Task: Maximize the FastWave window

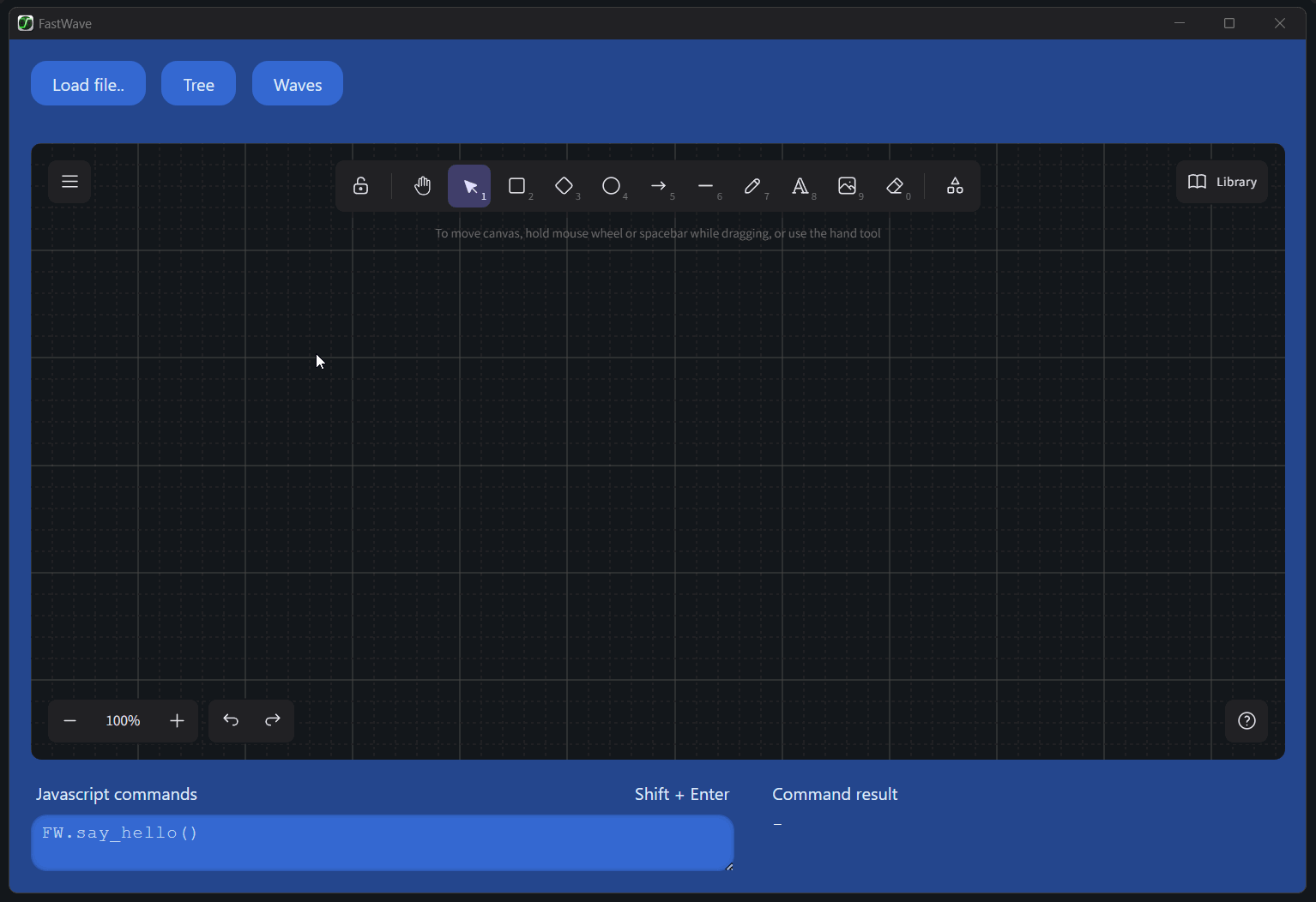Action: 1229,23
